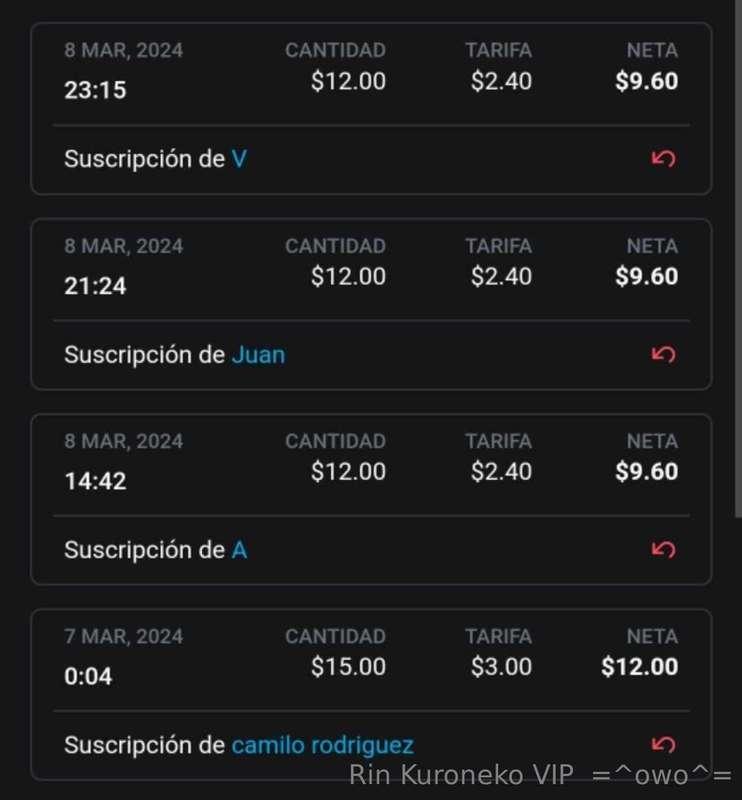This screenshot has width=742, height=800.
Task: Click the $12.00 net amount
Action: pyautogui.click(x=639, y=666)
